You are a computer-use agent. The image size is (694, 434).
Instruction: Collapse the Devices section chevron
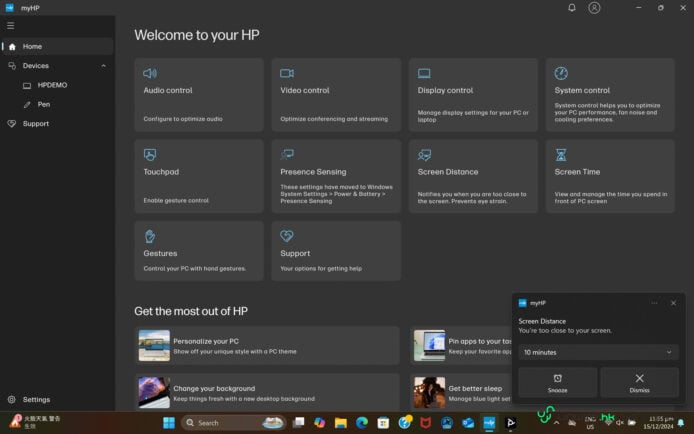click(x=104, y=66)
